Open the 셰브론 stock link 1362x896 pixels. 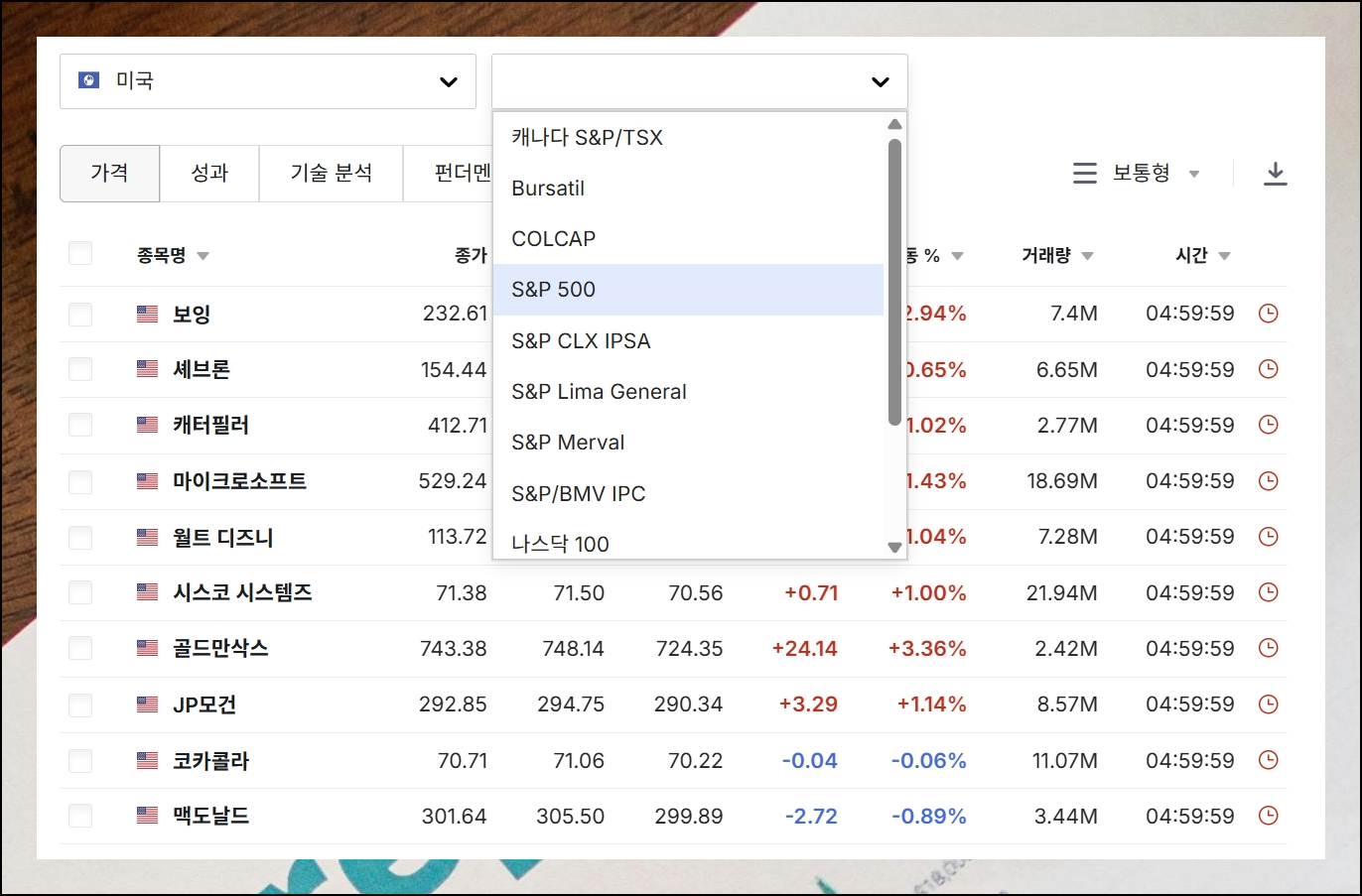coord(202,369)
